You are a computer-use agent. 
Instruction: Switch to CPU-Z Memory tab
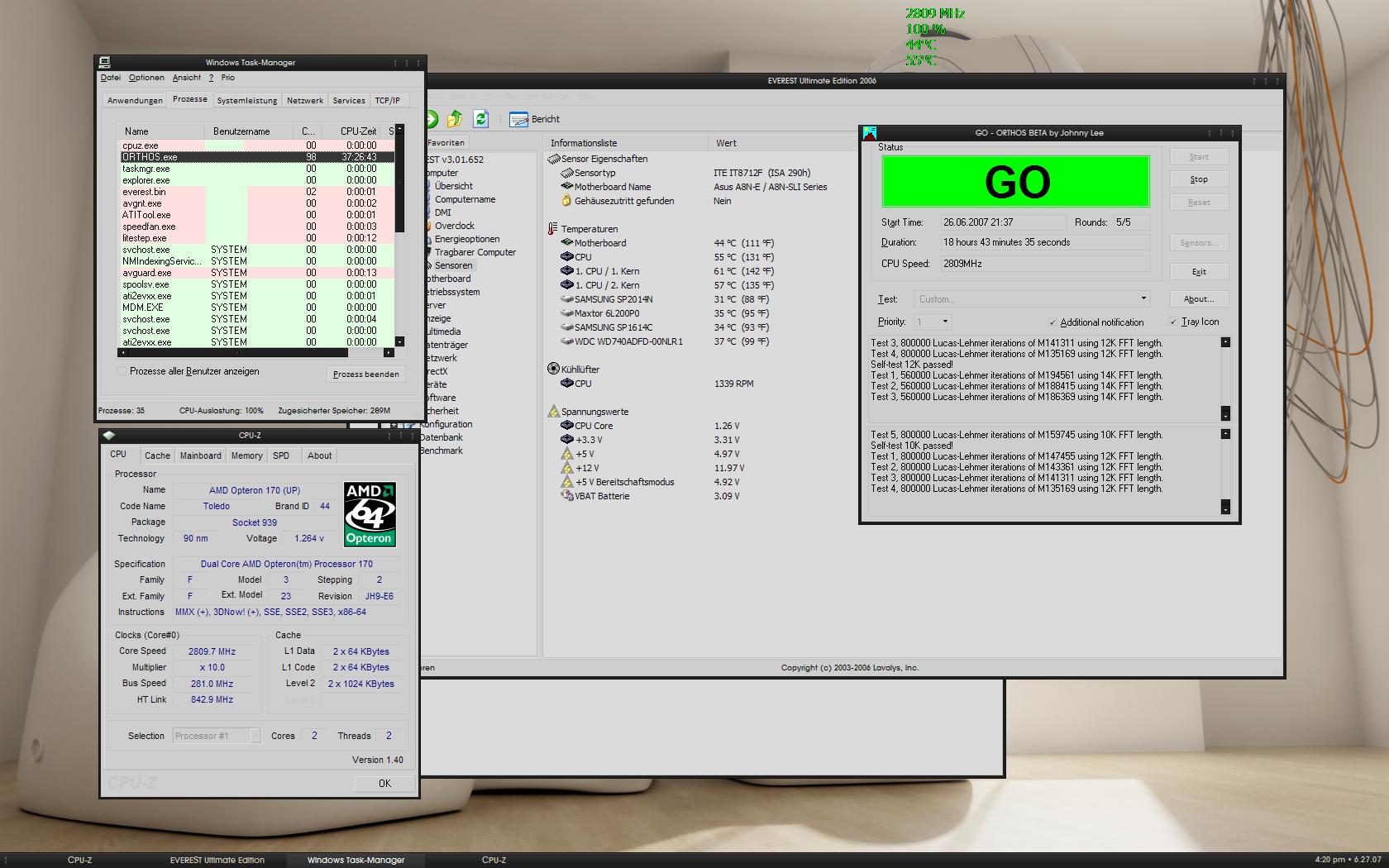(x=246, y=455)
